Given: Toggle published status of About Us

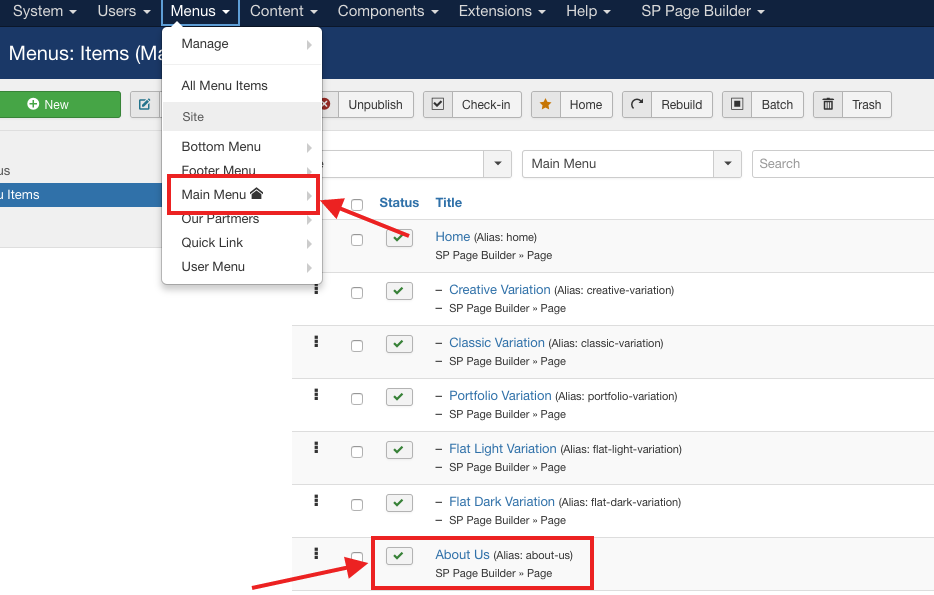Looking at the screenshot, I should pyautogui.click(x=399, y=556).
